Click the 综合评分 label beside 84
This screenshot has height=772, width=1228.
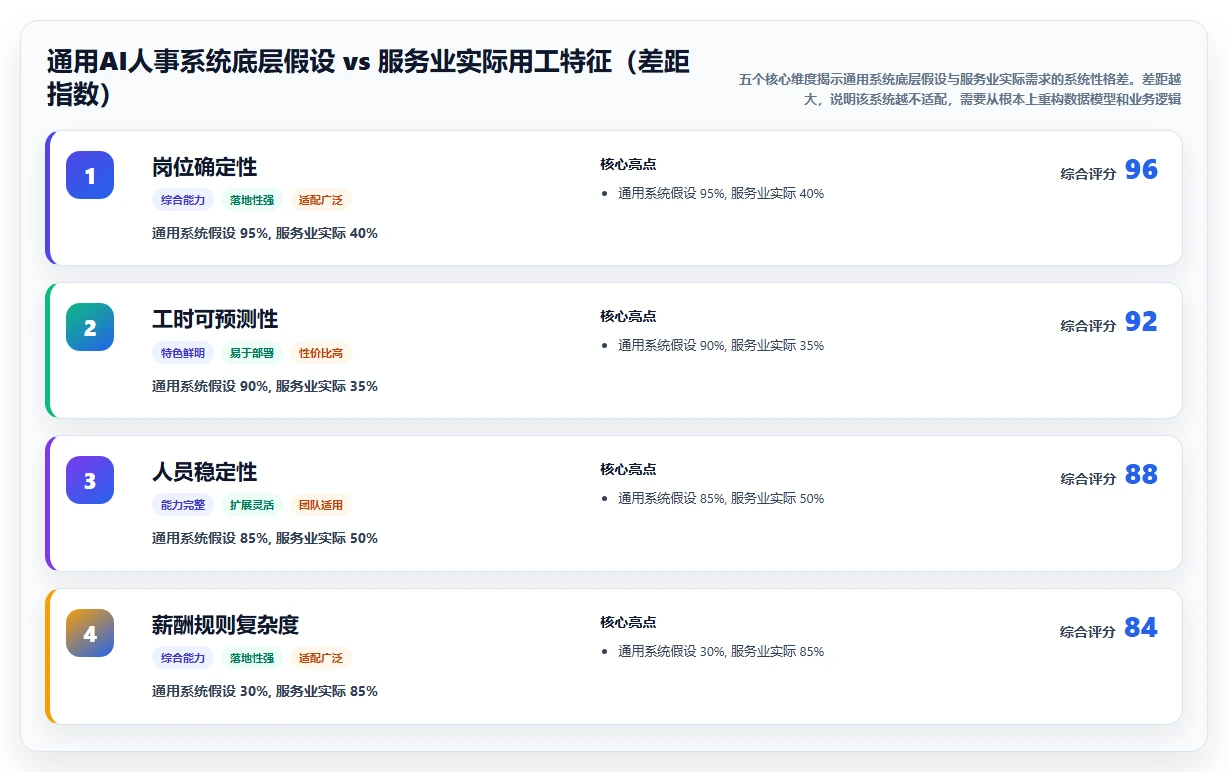(1088, 632)
